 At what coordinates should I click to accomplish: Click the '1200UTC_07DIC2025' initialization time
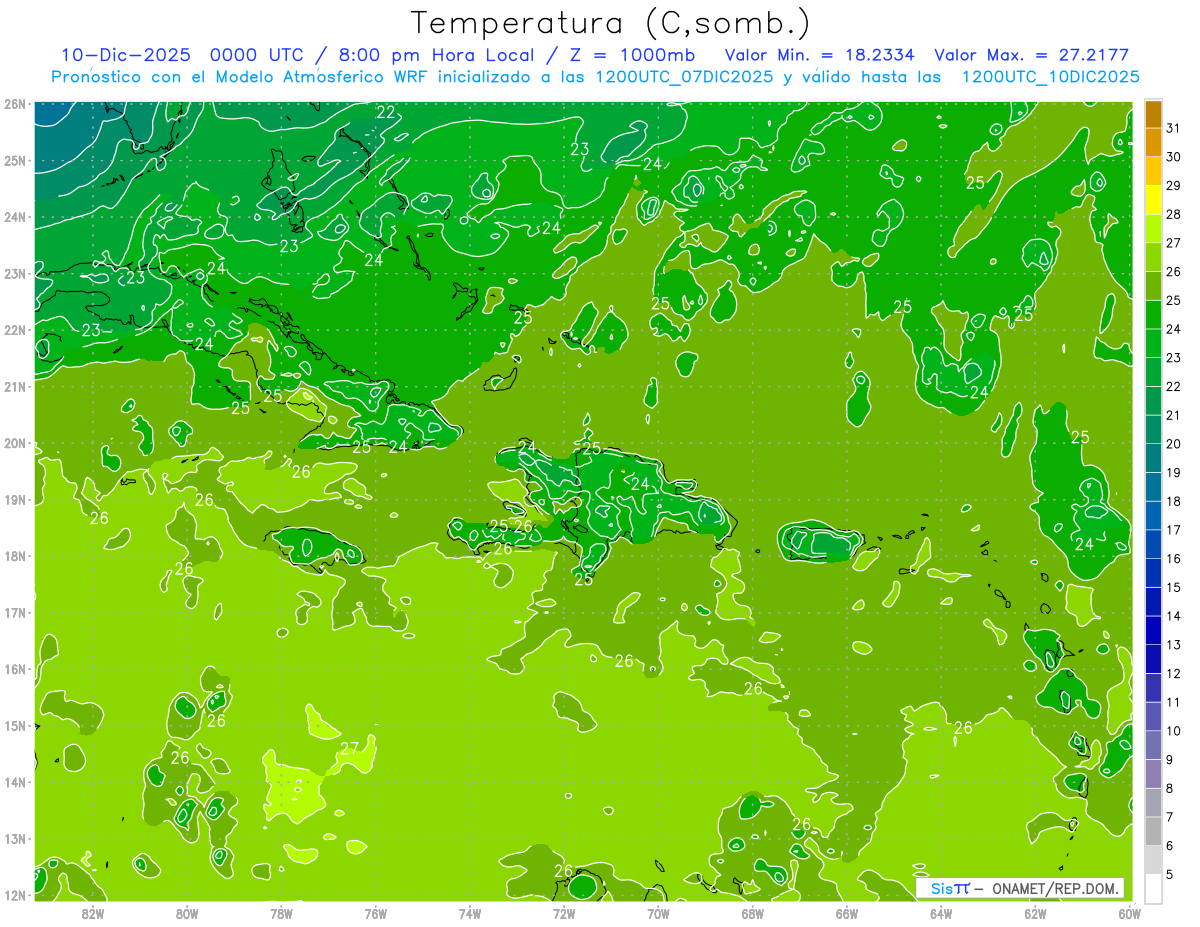pyautogui.click(x=684, y=77)
